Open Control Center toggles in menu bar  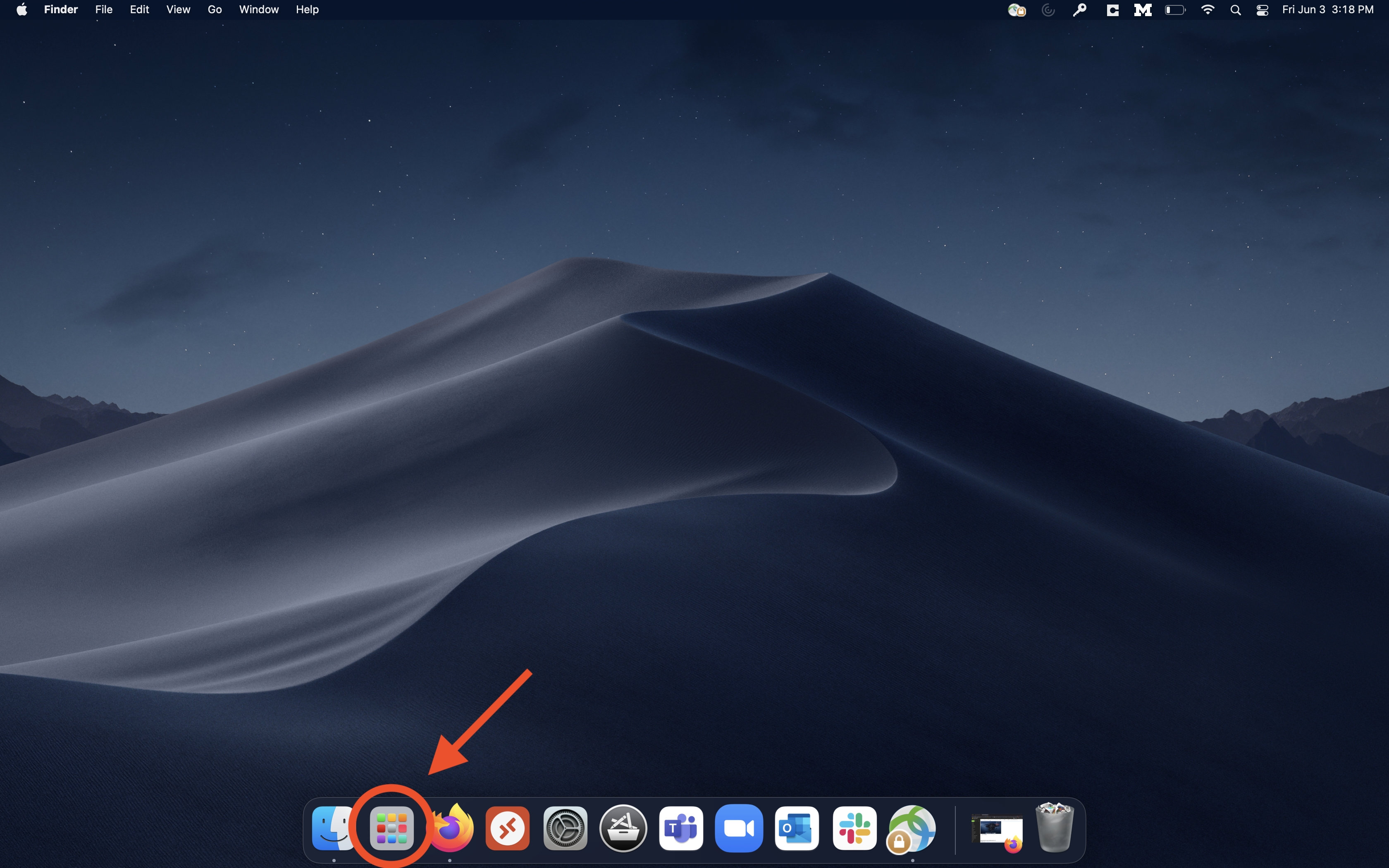coord(1262,10)
